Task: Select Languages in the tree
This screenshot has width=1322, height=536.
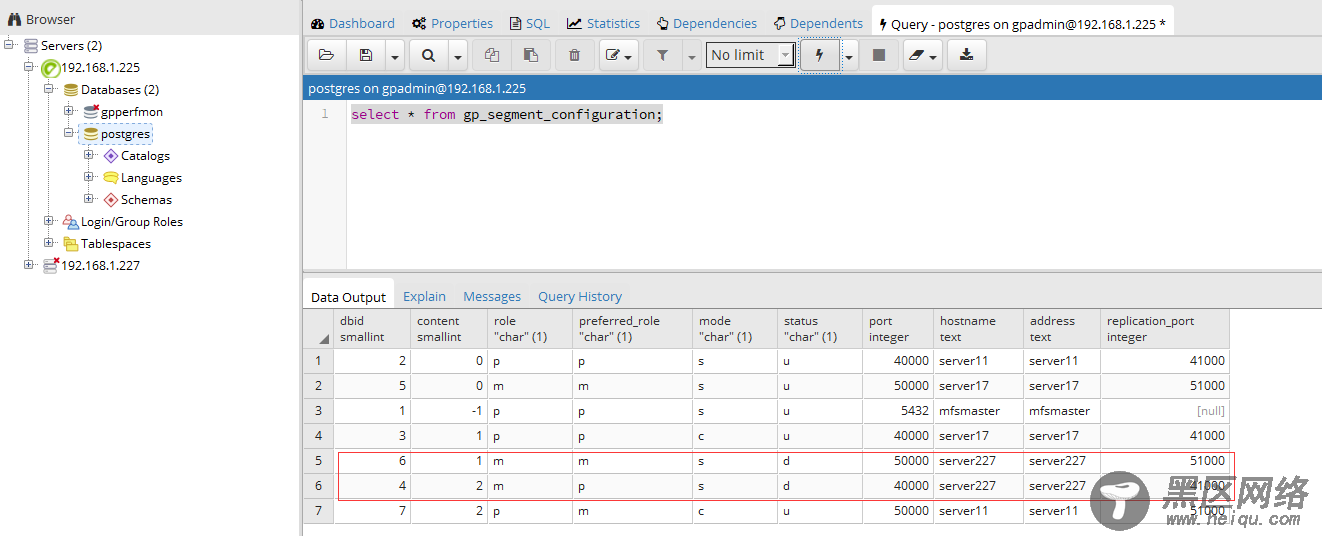Action: 151,178
